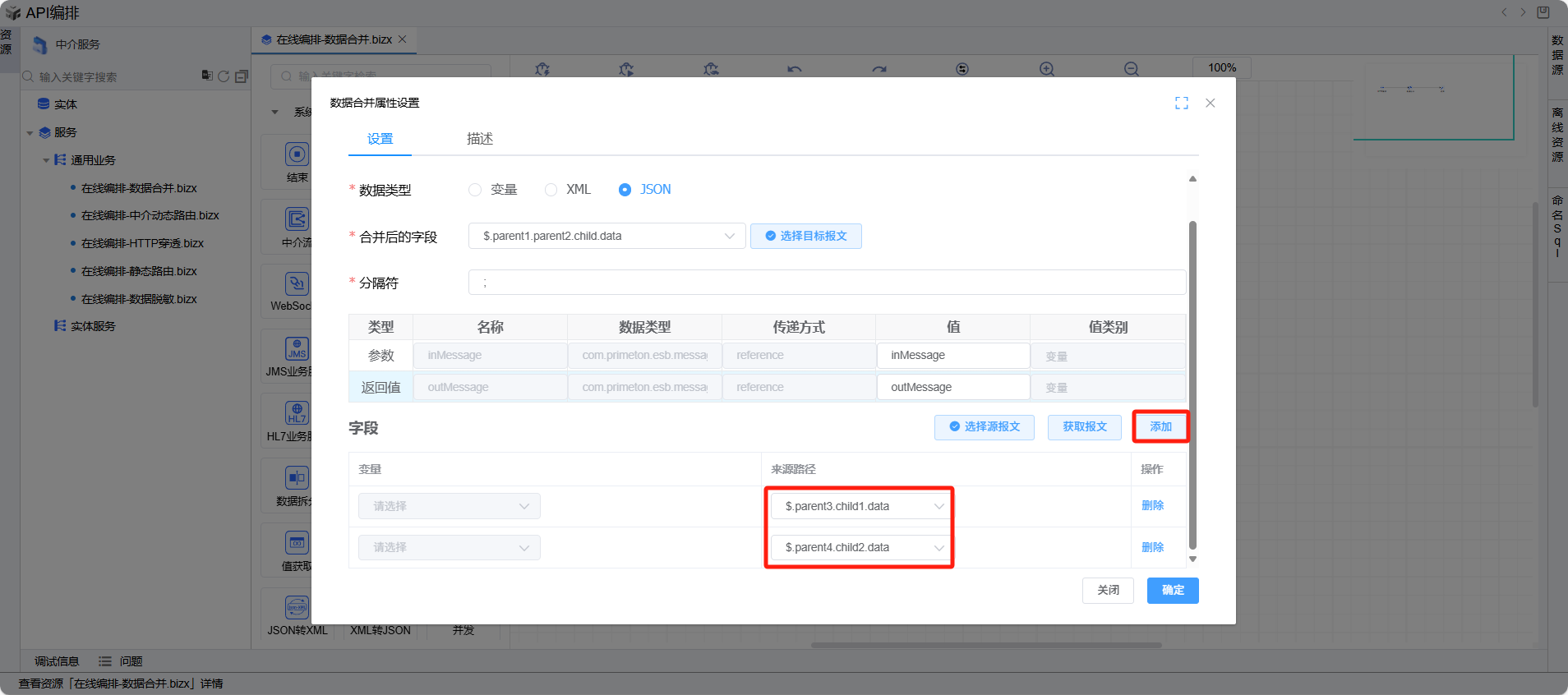This screenshot has width=1568, height=695.
Task: Click the redo arrow in toolbar
Action: pyautogui.click(x=879, y=69)
